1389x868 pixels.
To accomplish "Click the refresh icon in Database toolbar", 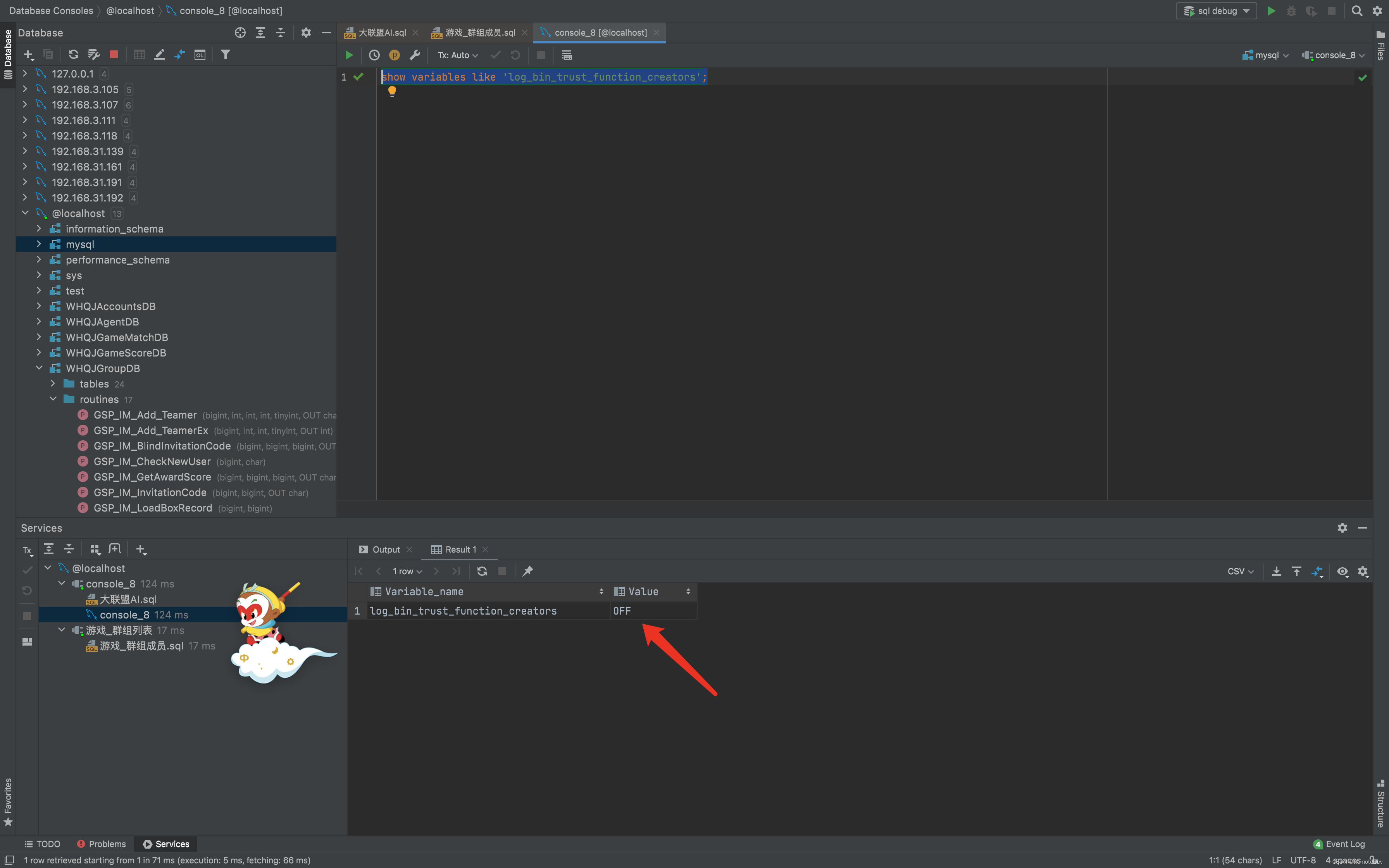I will point(73,55).
